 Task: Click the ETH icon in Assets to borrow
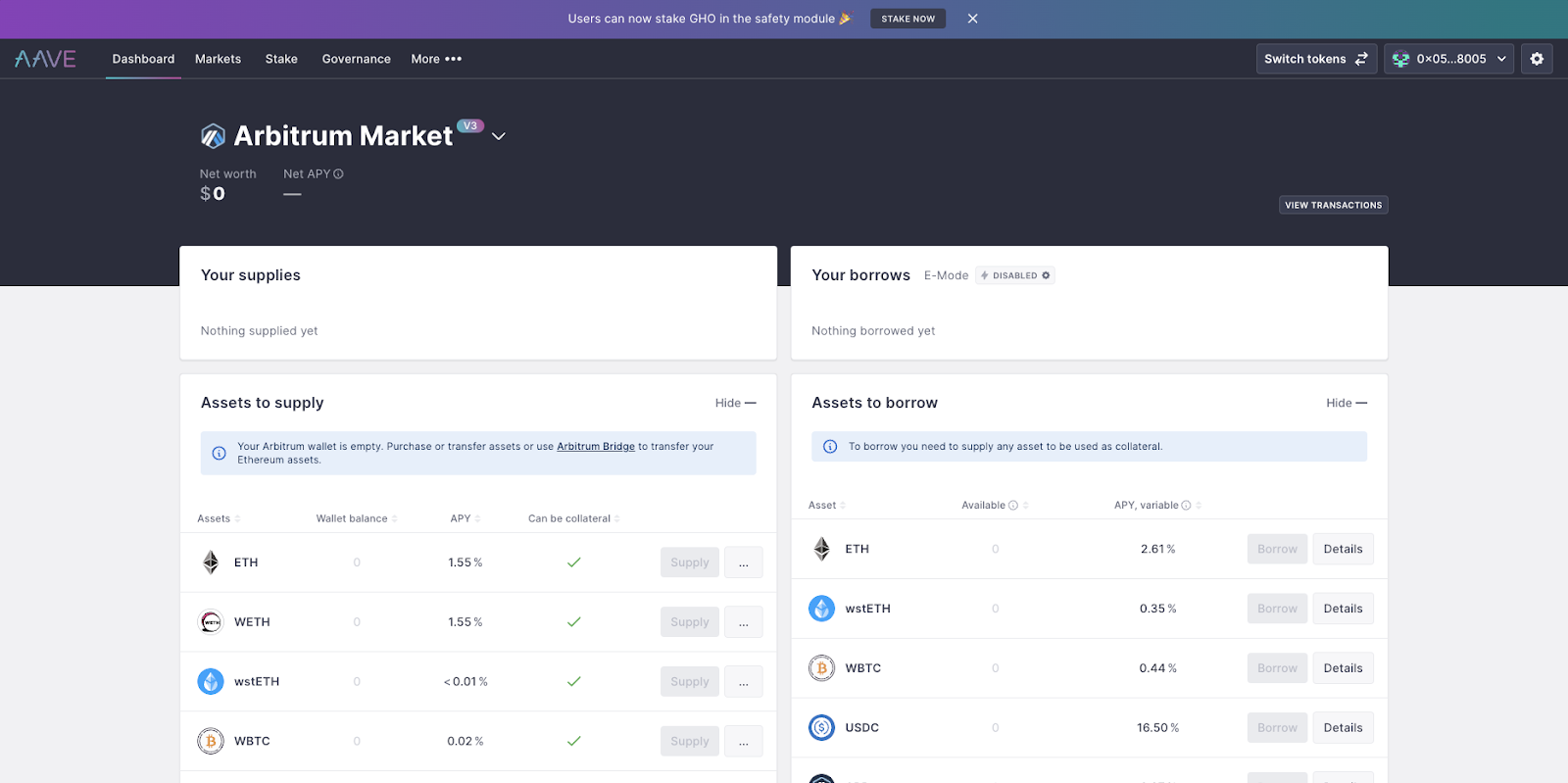click(822, 549)
